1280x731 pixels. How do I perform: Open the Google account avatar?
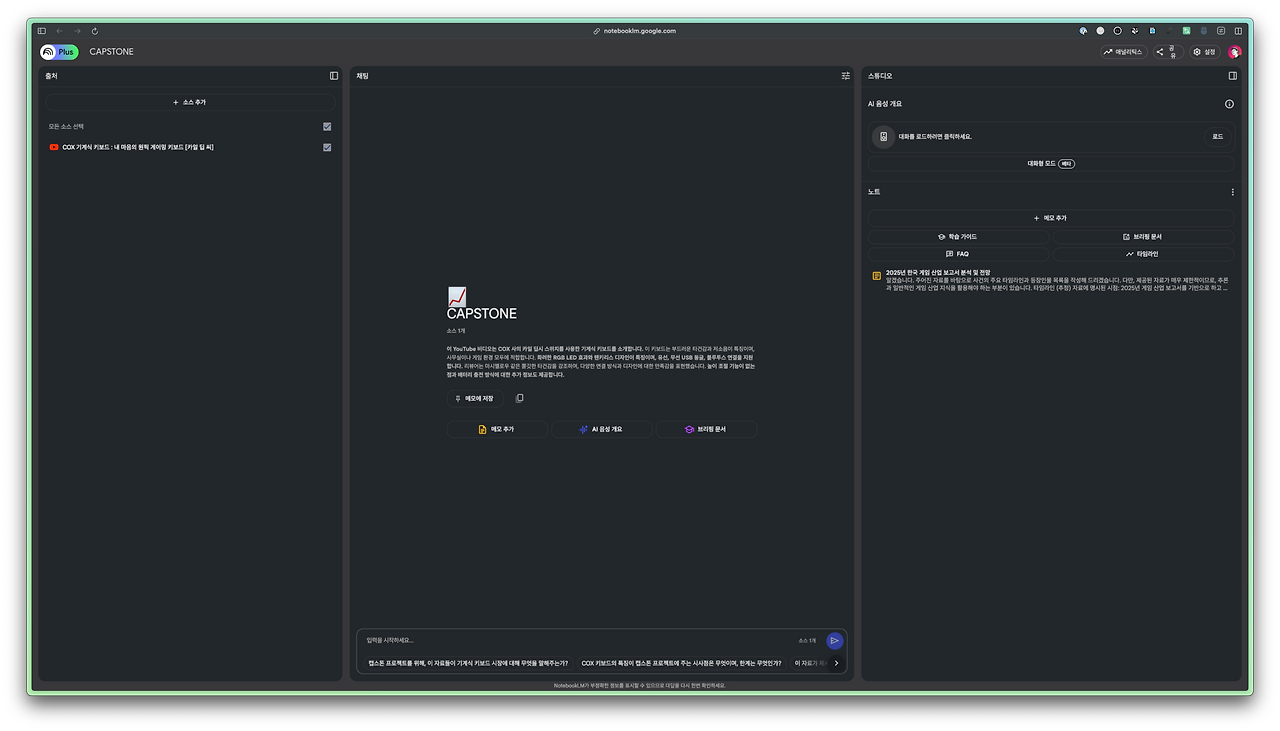tap(1235, 52)
